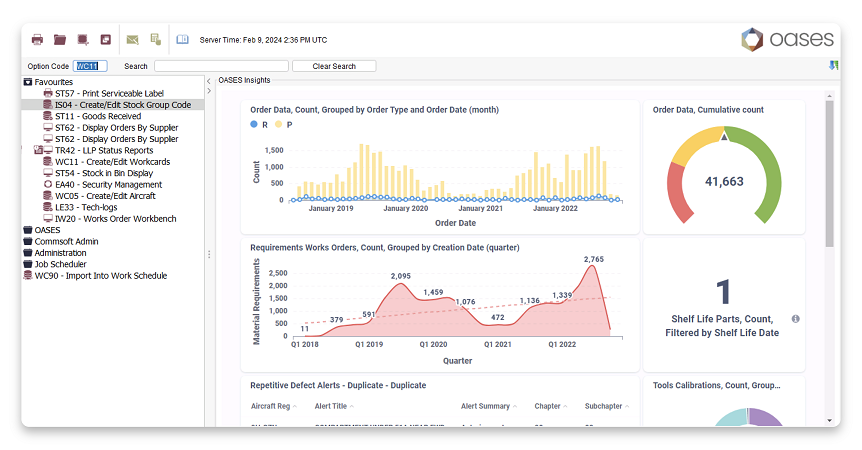862x450 pixels.
Task: Click the Server Time text
Action: [x=263, y=40]
